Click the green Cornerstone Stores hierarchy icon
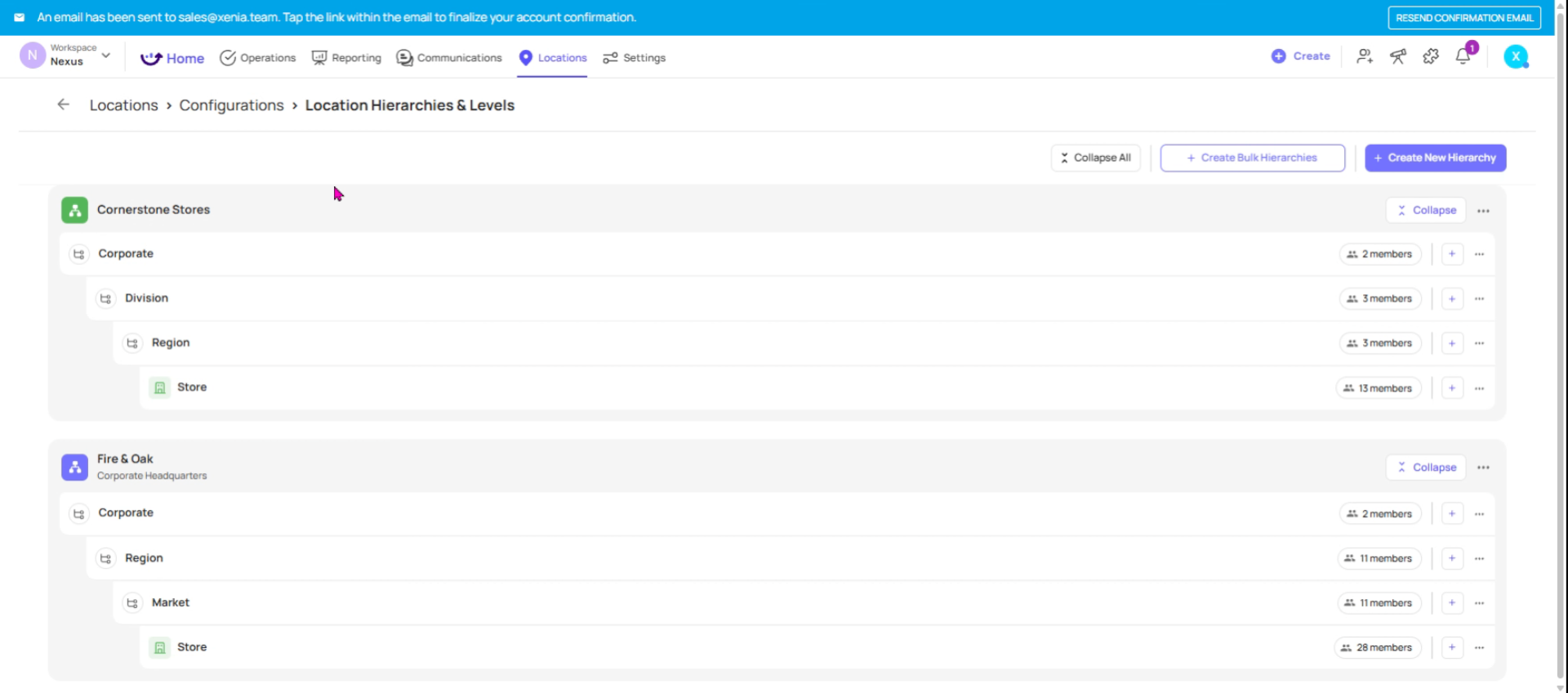1568x693 pixels. (x=74, y=210)
